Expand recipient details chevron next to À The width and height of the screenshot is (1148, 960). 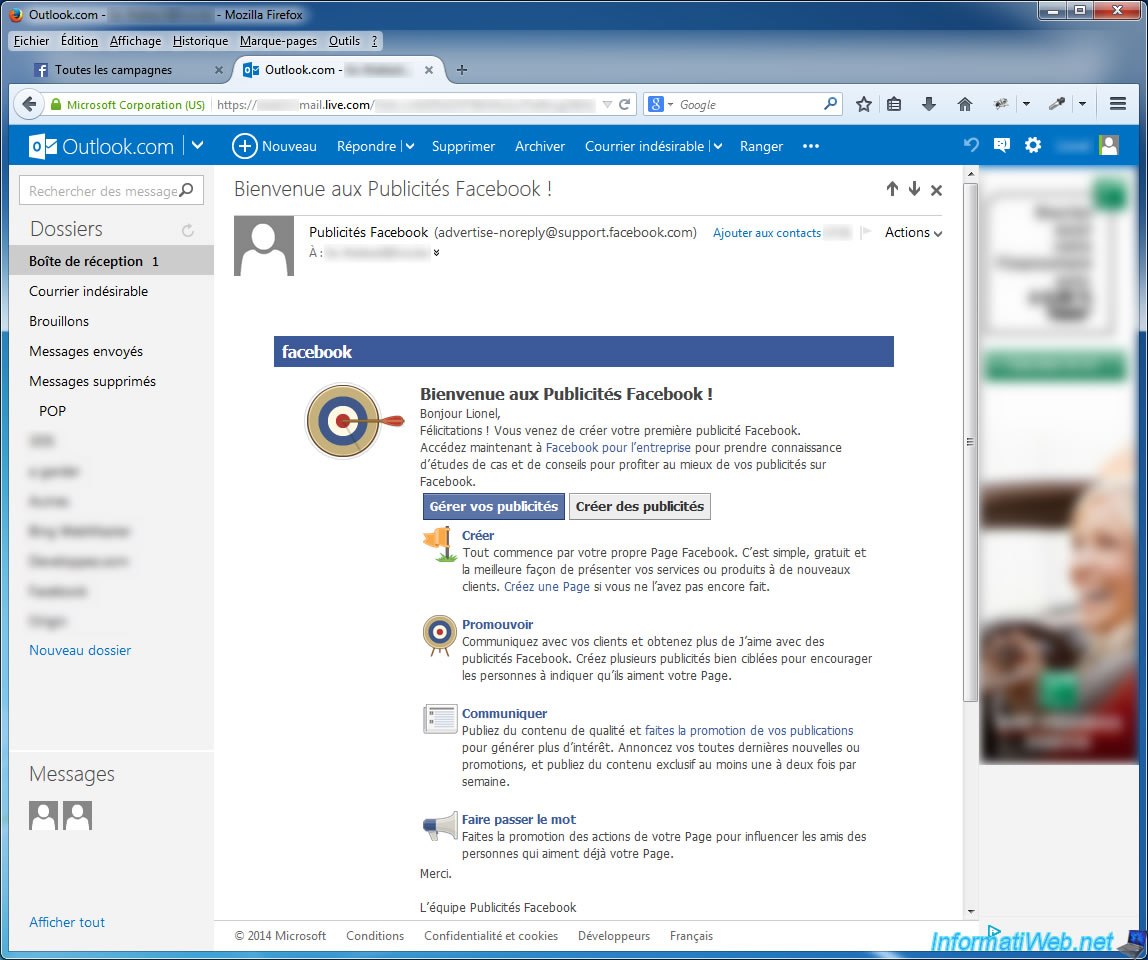point(436,253)
